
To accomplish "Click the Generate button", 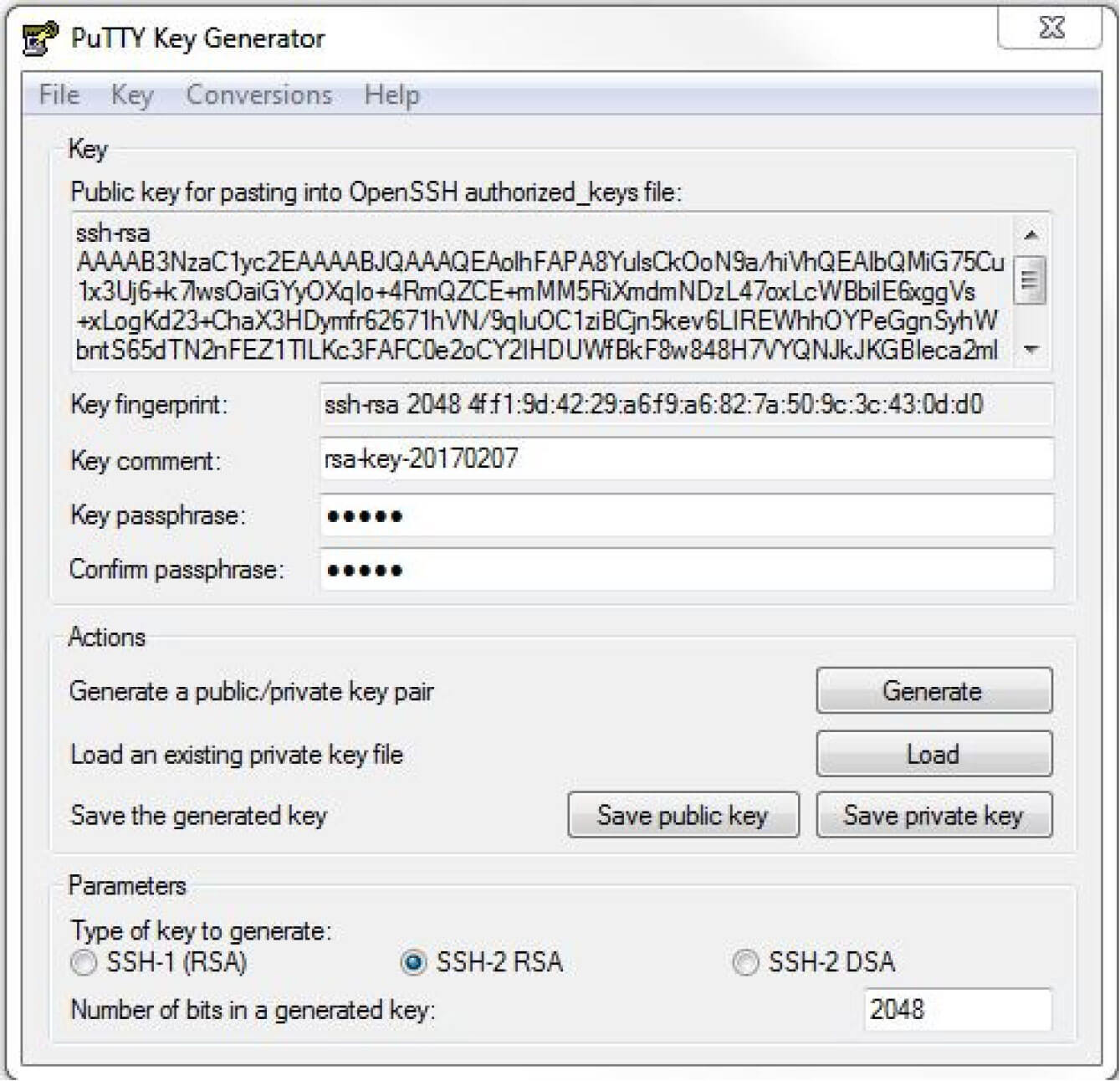I will [x=933, y=691].
